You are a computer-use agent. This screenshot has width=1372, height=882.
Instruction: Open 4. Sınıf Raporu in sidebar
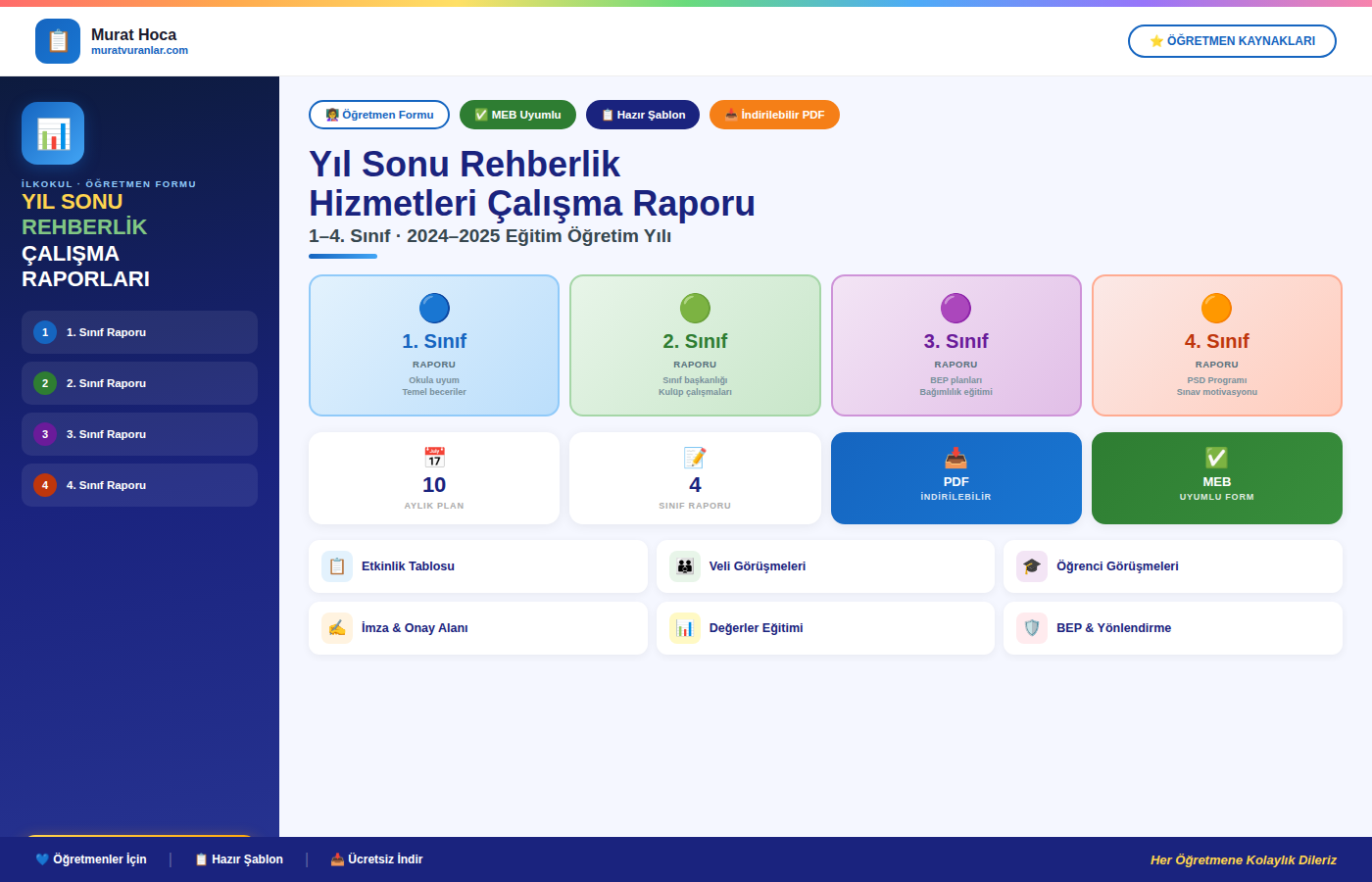[x=139, y=485]
